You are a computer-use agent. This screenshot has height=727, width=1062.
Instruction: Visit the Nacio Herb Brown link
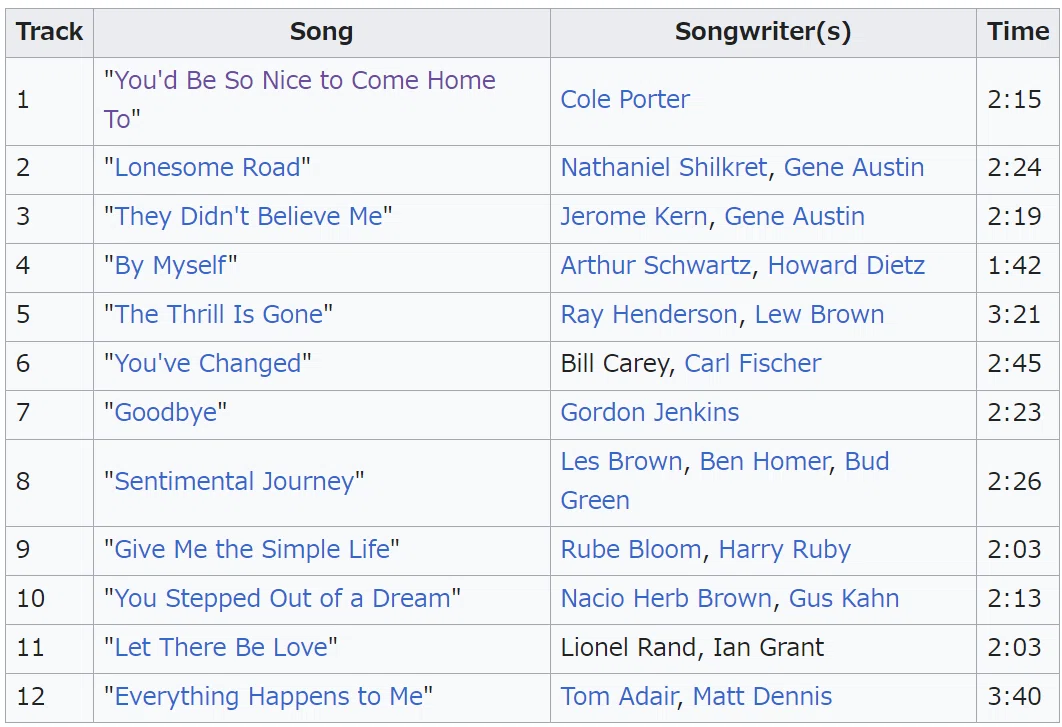pos(666,598)
